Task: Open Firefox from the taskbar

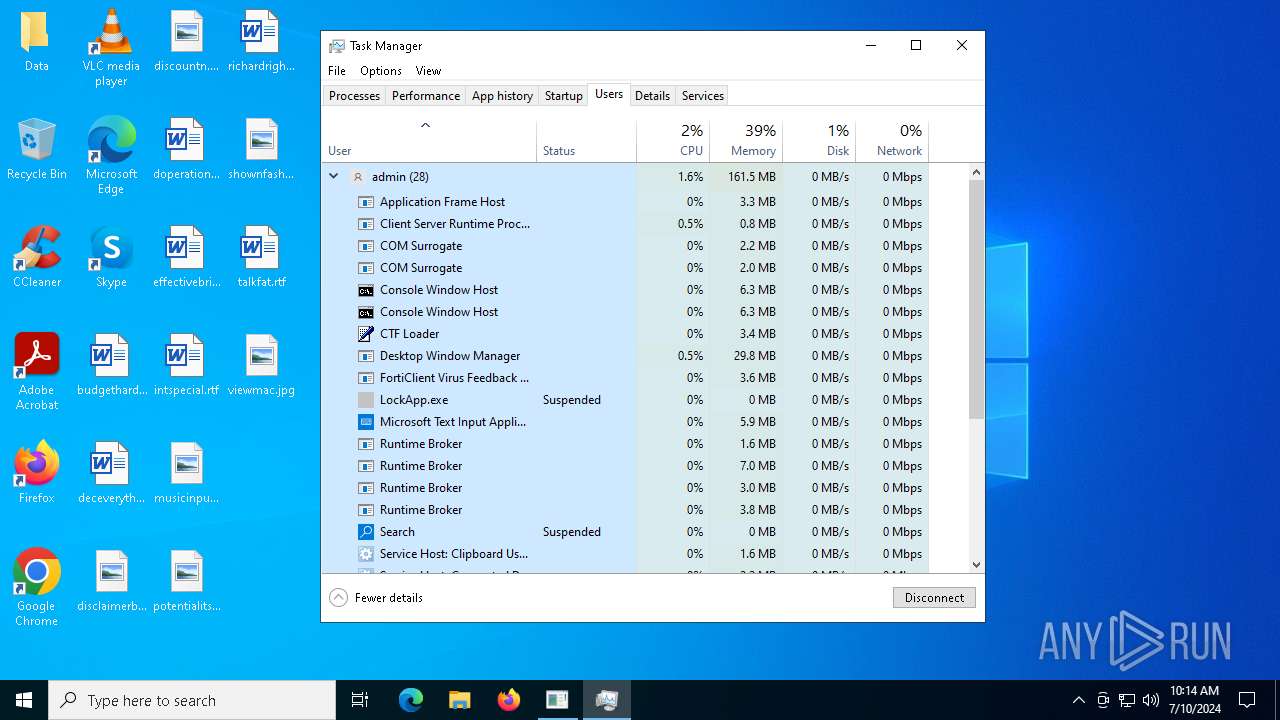Action: 508,700
